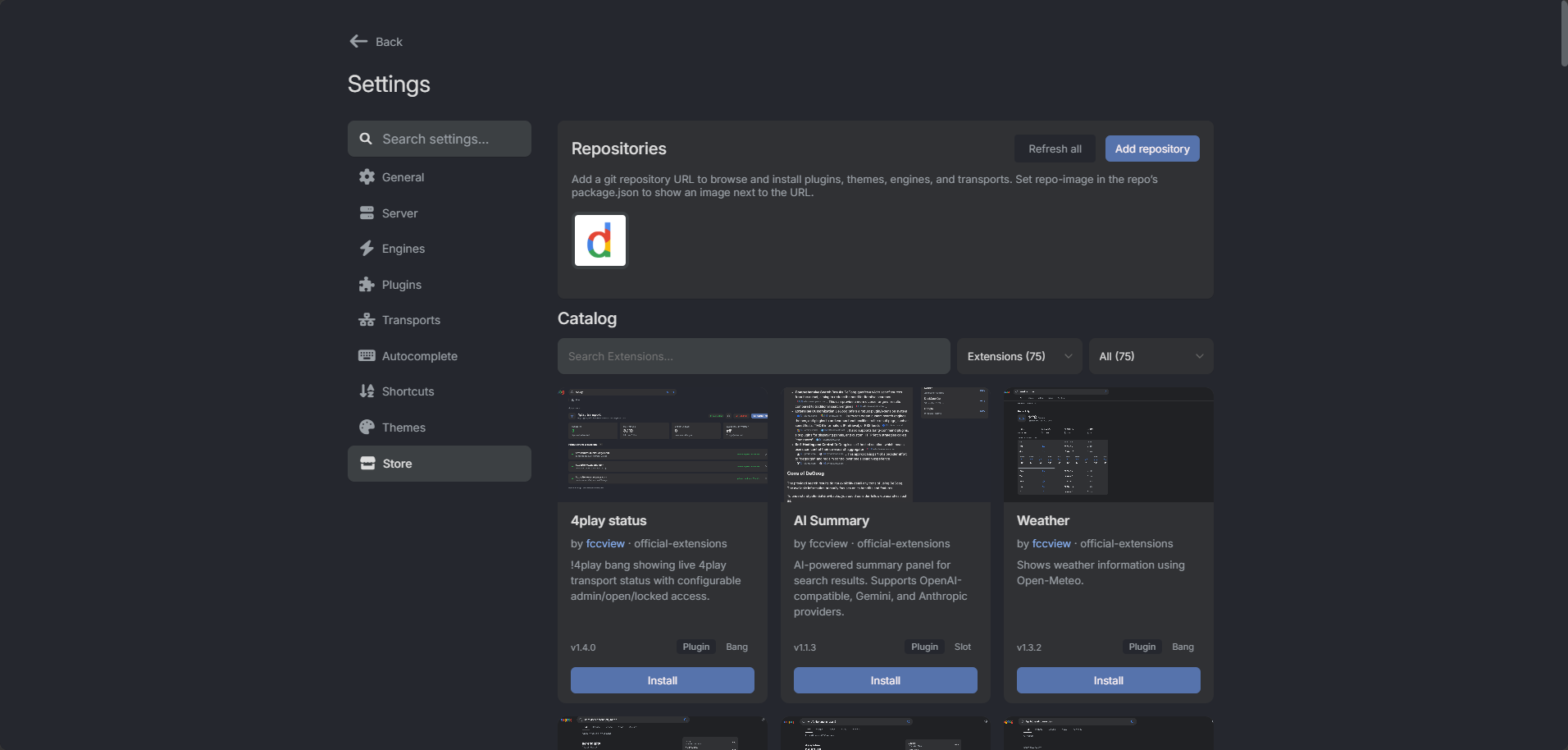Screen dimensions: 1568x750
Task: Open the Autocomplete settings section
Action: click(440, 356)
